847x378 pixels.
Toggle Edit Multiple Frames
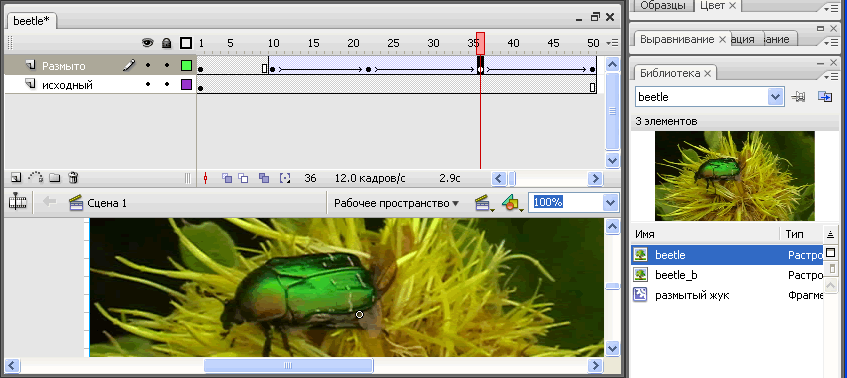click(264, 178)
